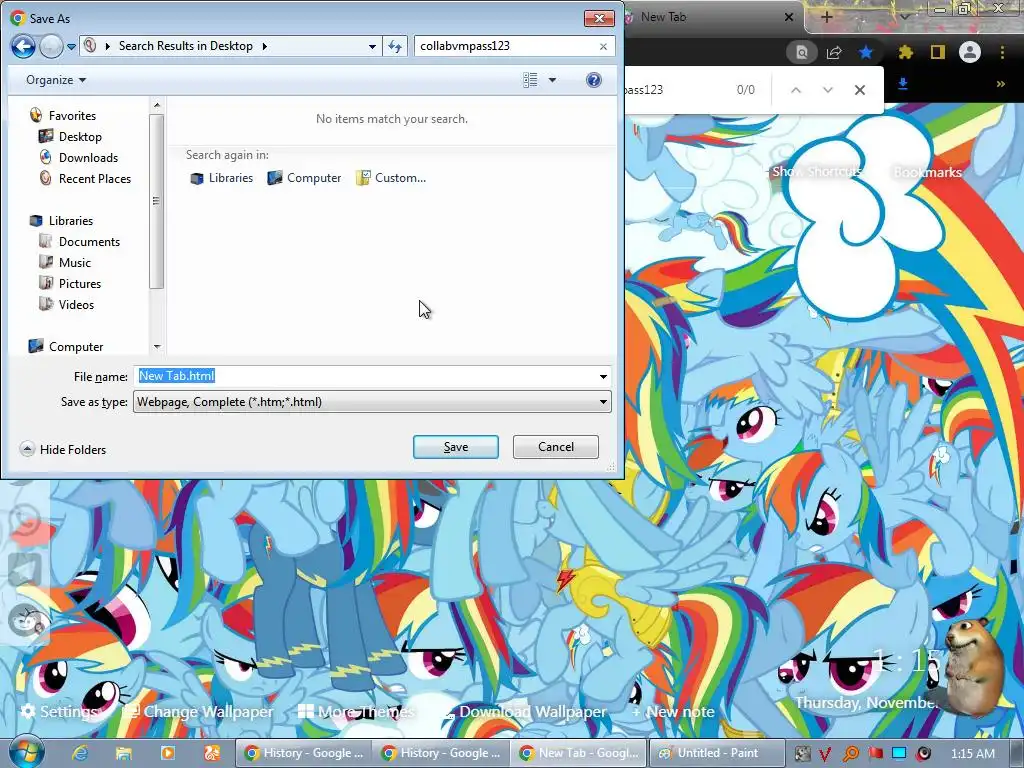The width and height of the screenshot is (1024, 768).
Task: Open the Chrome profile avatar
Action: pyautogui.click(x=969, y=52)
